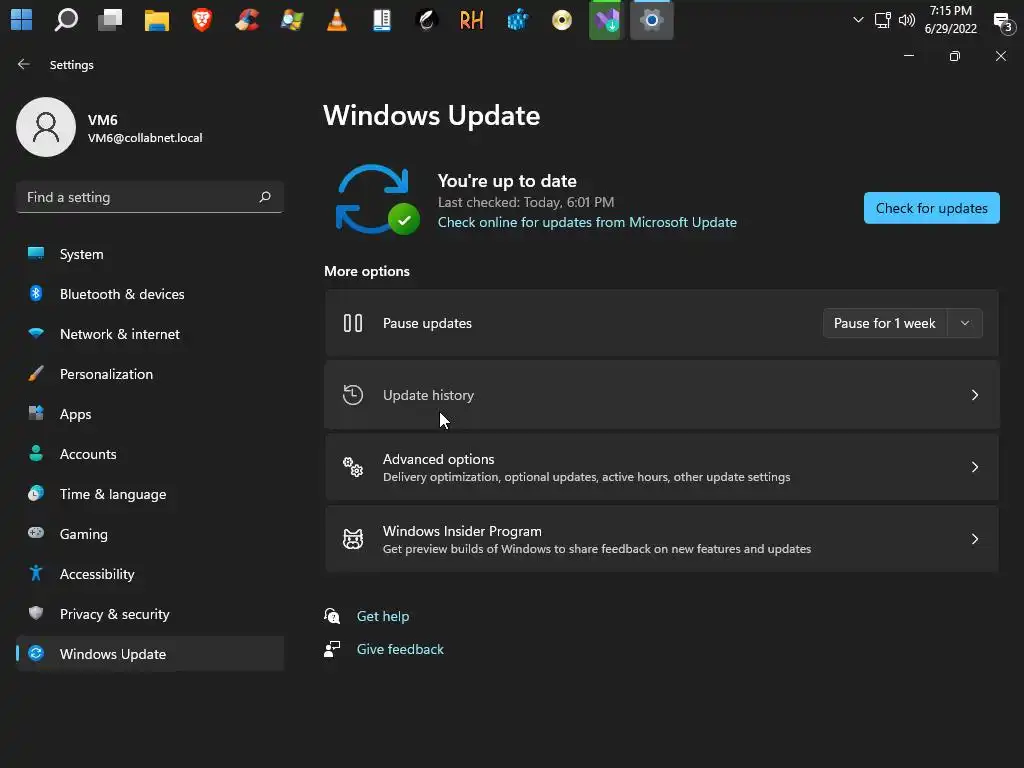Image resolution: width=1024 pixels, height=768 pixels.
Task: Show hidden system tray icons
Action: click(x=858, y=20)
